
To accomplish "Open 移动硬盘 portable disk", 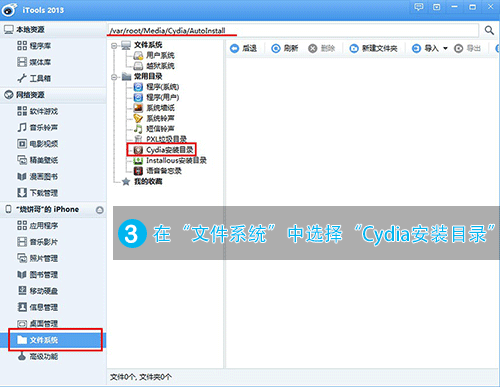I will [x=38, y=291].
